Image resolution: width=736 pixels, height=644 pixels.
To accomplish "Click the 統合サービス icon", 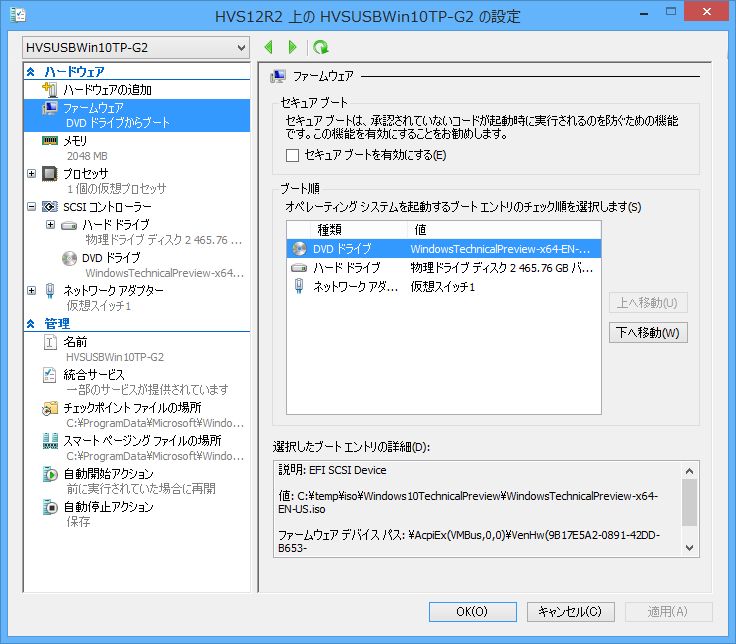I will pyautogui.click(x=50, y=375).
